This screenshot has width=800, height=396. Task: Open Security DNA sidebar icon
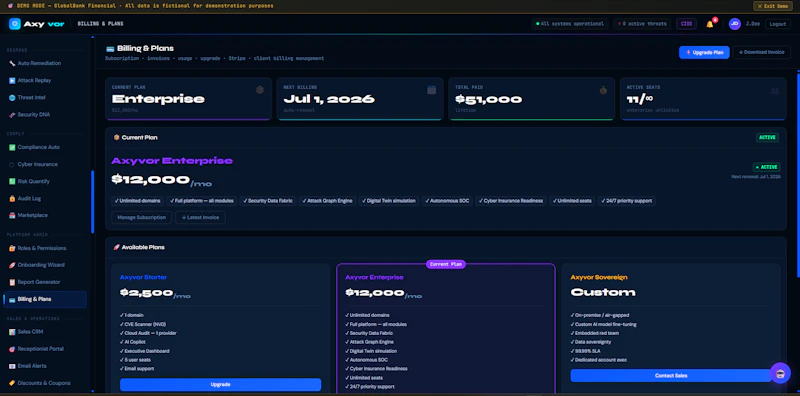(12, 115)
